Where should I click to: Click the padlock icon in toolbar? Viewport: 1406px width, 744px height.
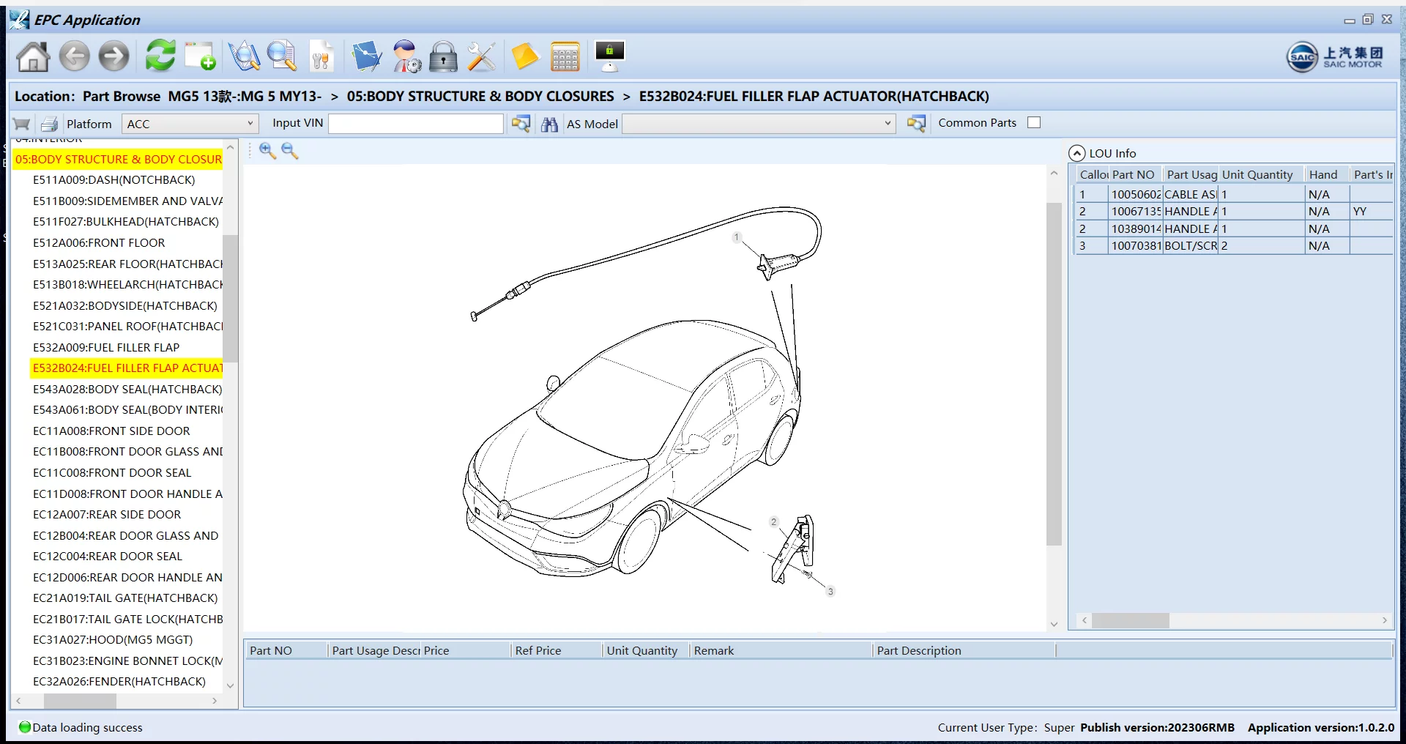(x=443, y=57)
